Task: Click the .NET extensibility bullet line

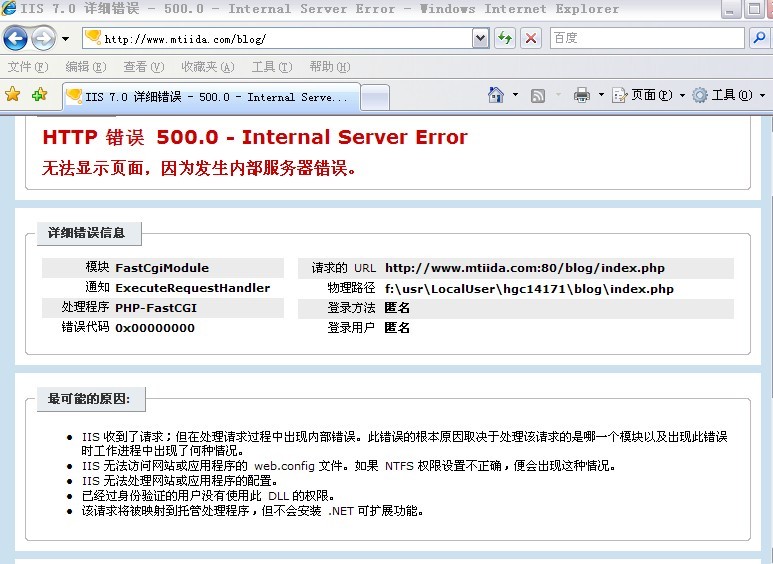Action: 252,511
